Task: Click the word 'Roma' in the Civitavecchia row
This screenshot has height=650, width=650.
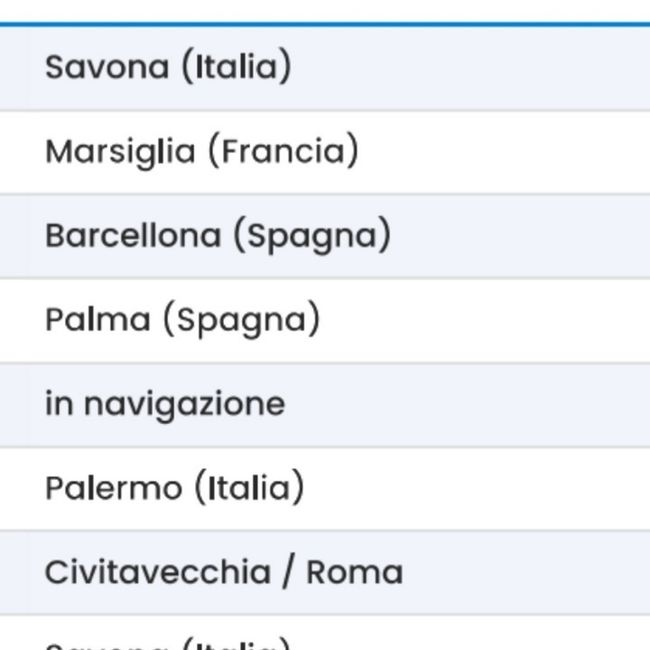Action: (354, 572)
